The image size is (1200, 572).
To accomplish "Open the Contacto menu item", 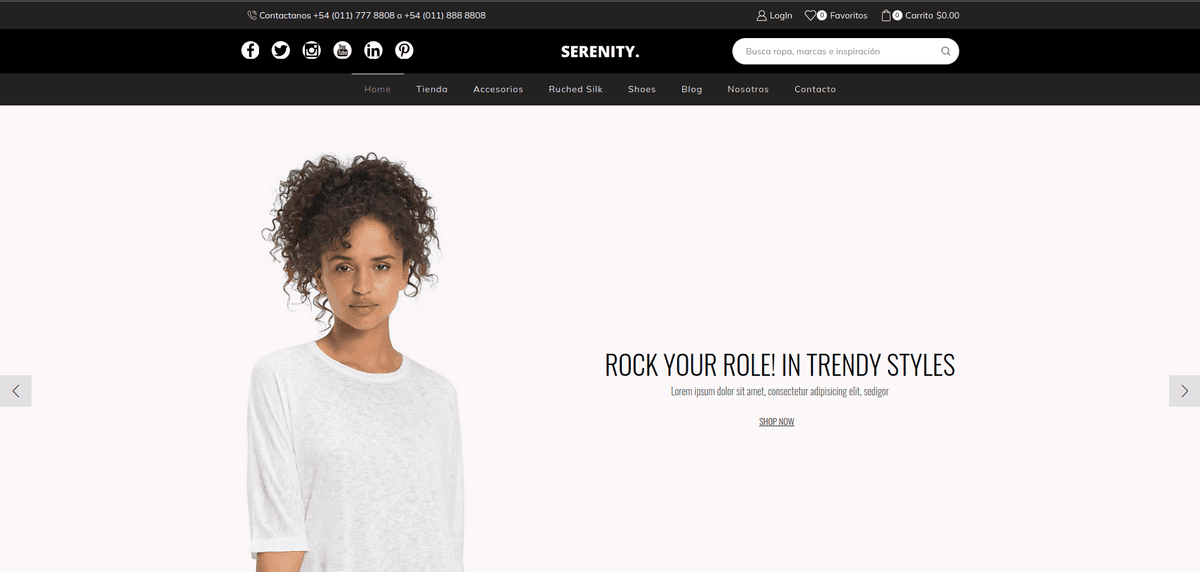I will (x=815, y=89).
